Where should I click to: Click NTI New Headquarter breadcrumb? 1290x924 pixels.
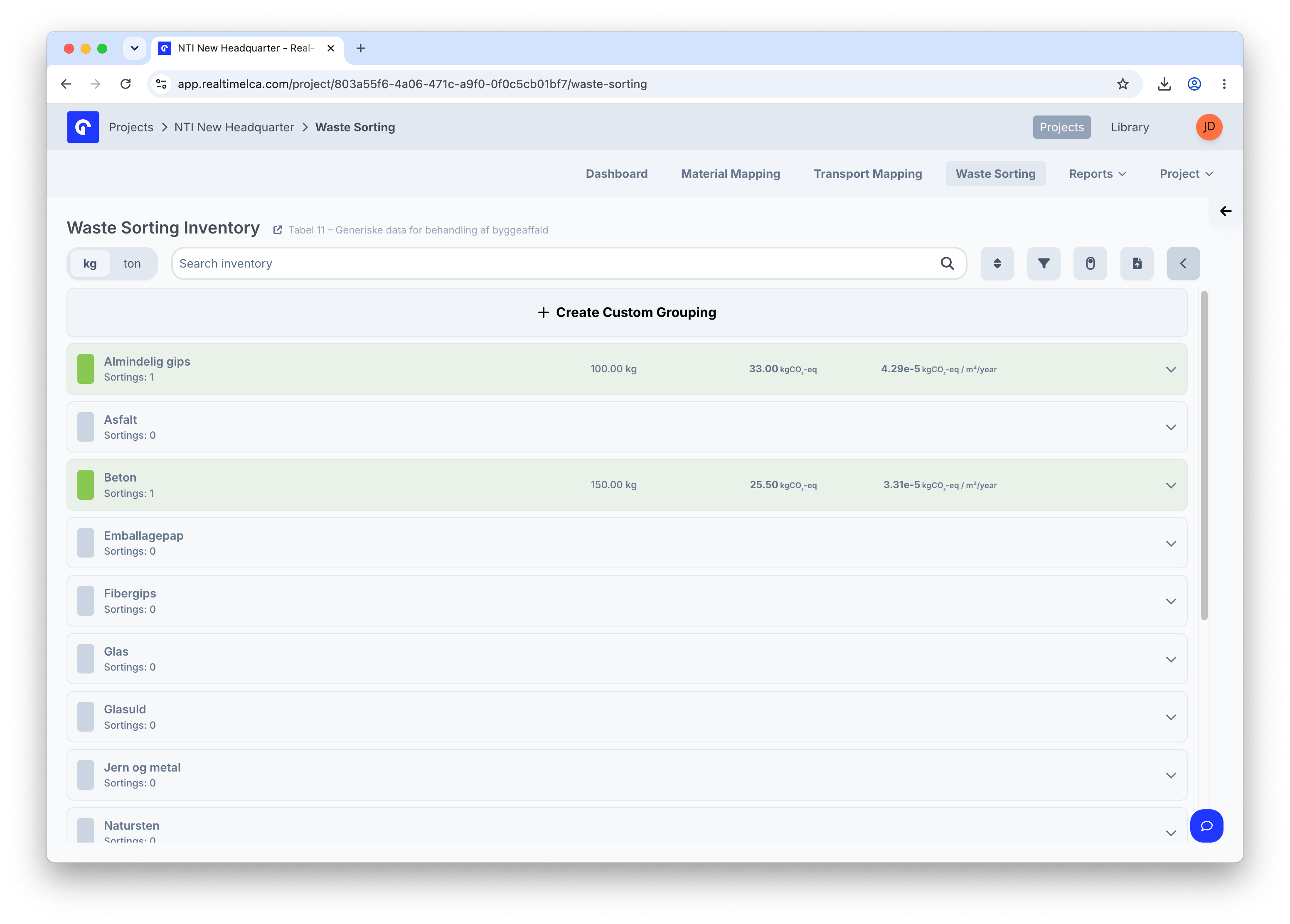pyautogui.click(x=234, y=127)
